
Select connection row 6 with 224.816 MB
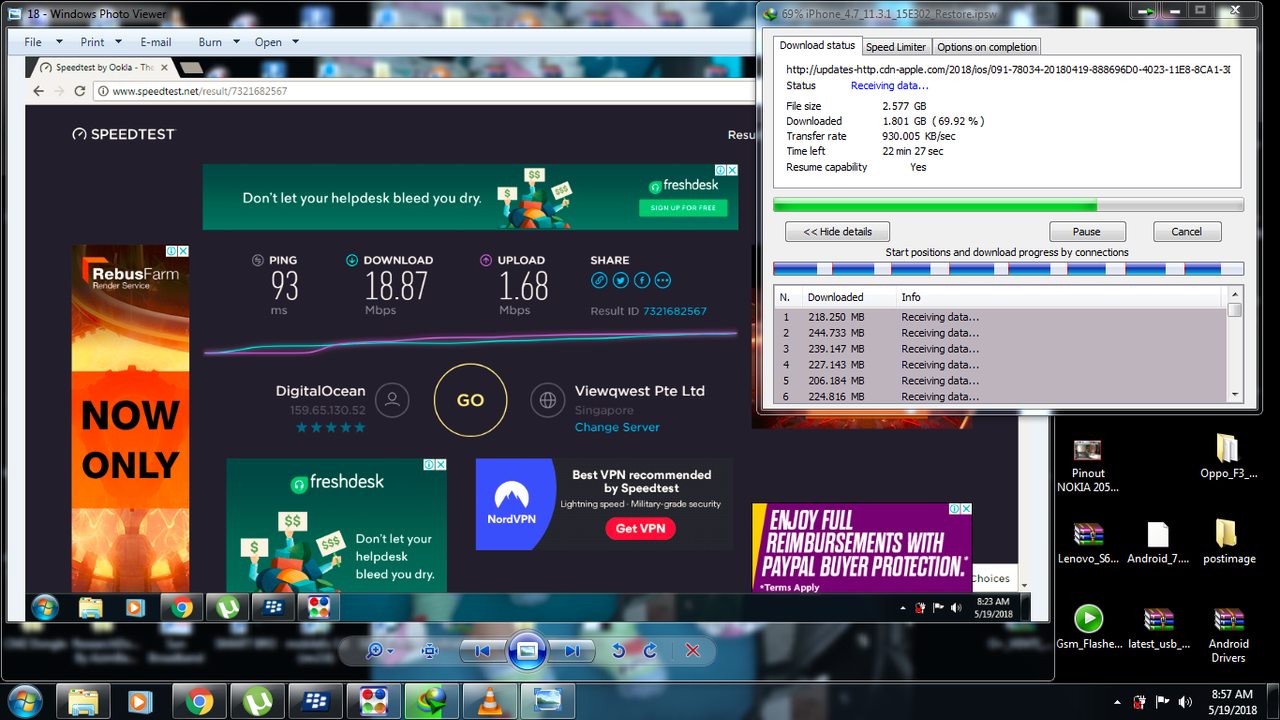click(1000, 396)
